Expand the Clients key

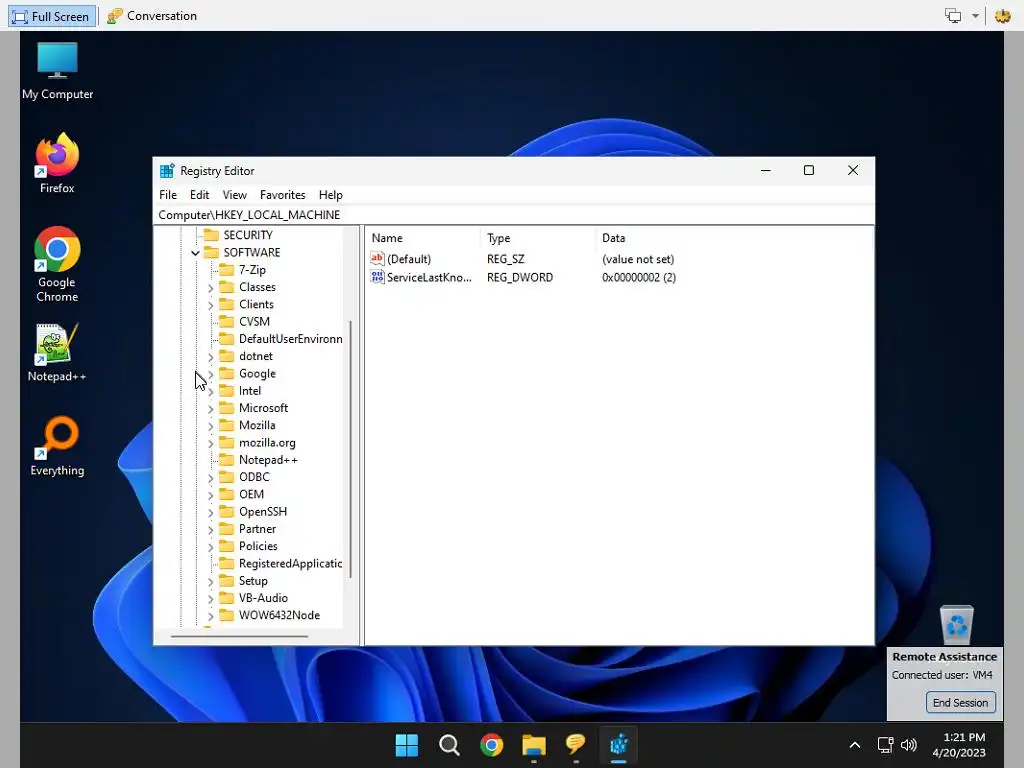click(210, 305)
